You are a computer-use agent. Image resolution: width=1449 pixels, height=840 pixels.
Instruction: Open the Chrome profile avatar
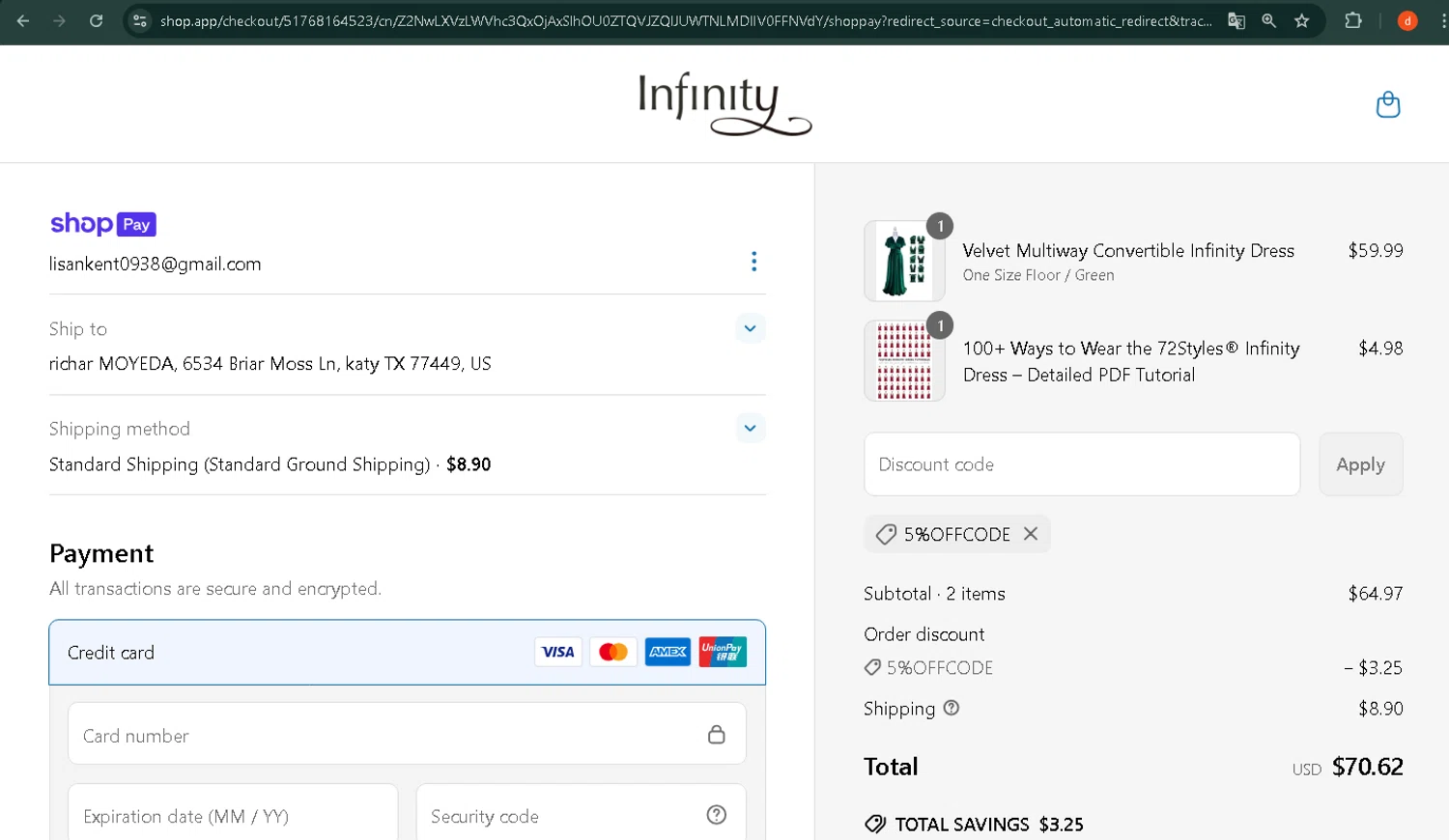[x=1407, y=20]
